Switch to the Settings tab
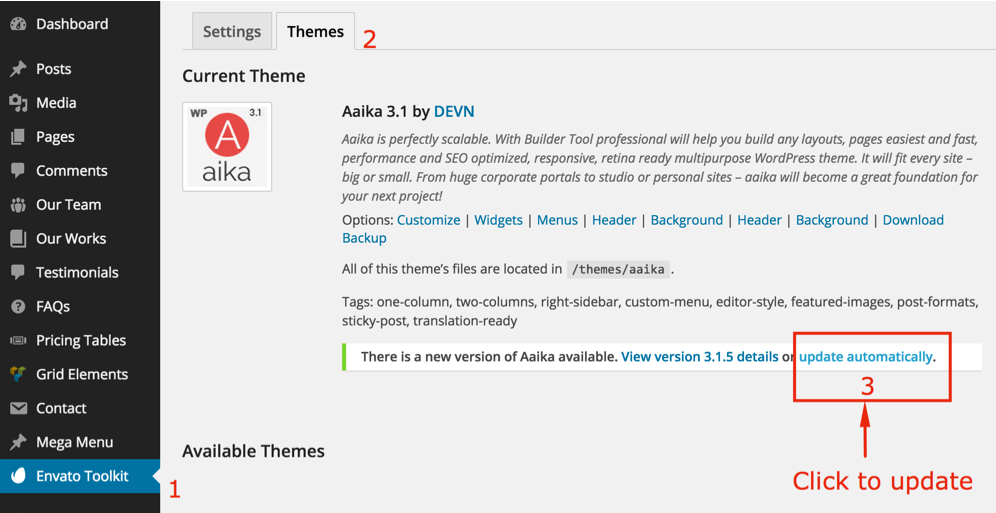The width and height of the screenshot is (996, 513). [x=232, y=31]
